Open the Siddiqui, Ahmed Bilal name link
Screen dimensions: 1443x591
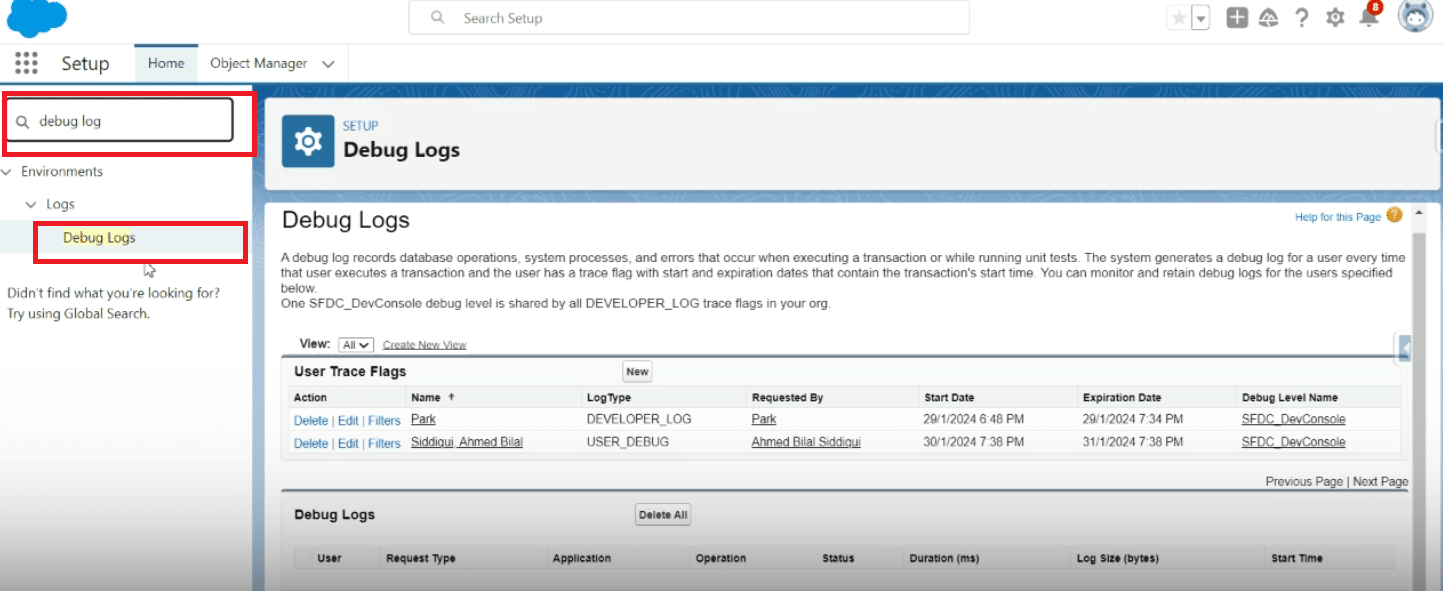click(x=467, y=442)
